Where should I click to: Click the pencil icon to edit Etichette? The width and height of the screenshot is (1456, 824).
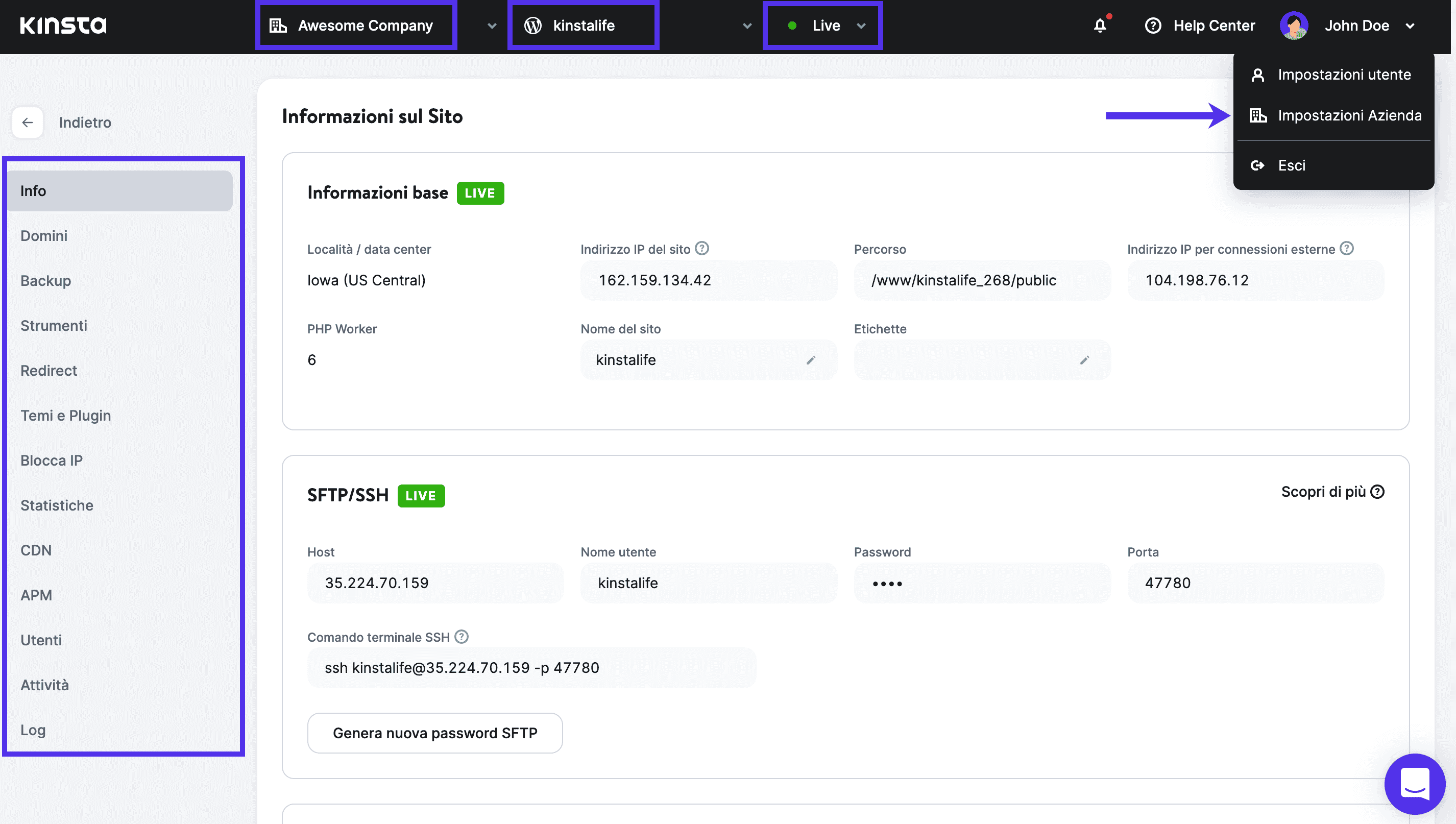click(x=1085, y=360)
